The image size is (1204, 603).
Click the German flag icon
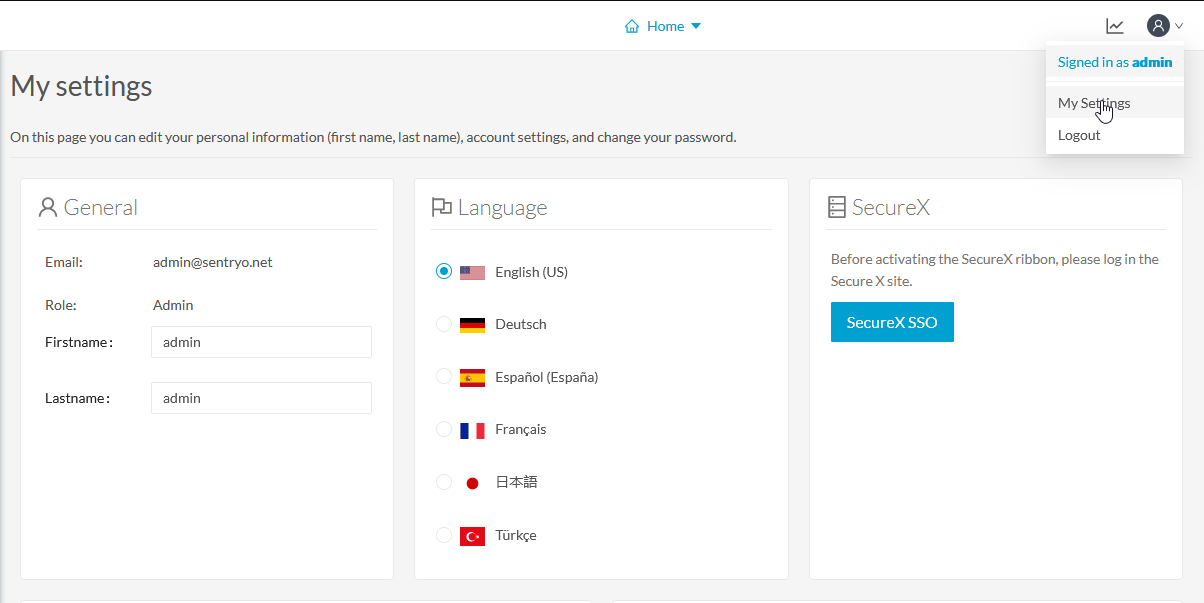point(472,325)
